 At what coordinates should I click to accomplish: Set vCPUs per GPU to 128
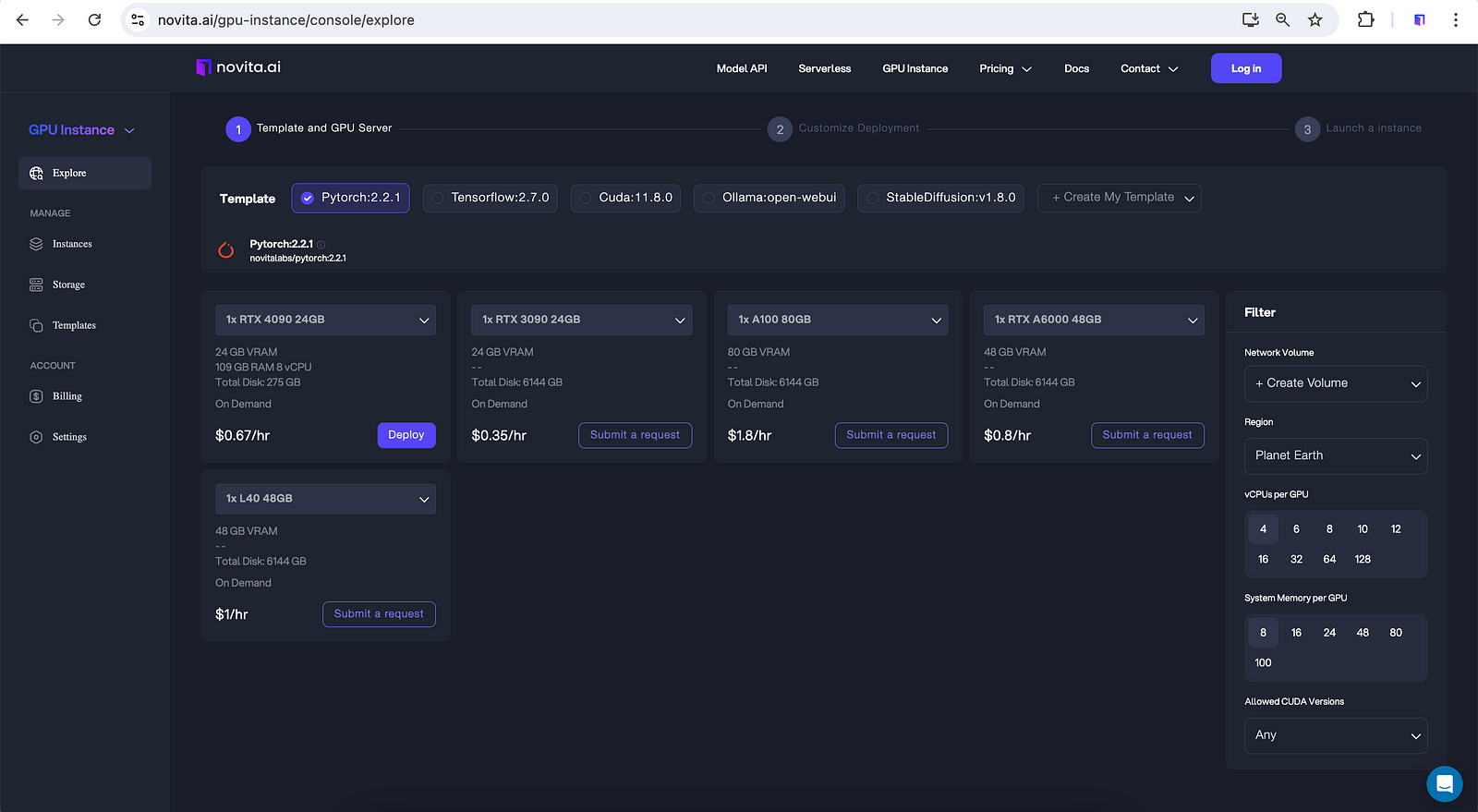(x=1363, y=559)
